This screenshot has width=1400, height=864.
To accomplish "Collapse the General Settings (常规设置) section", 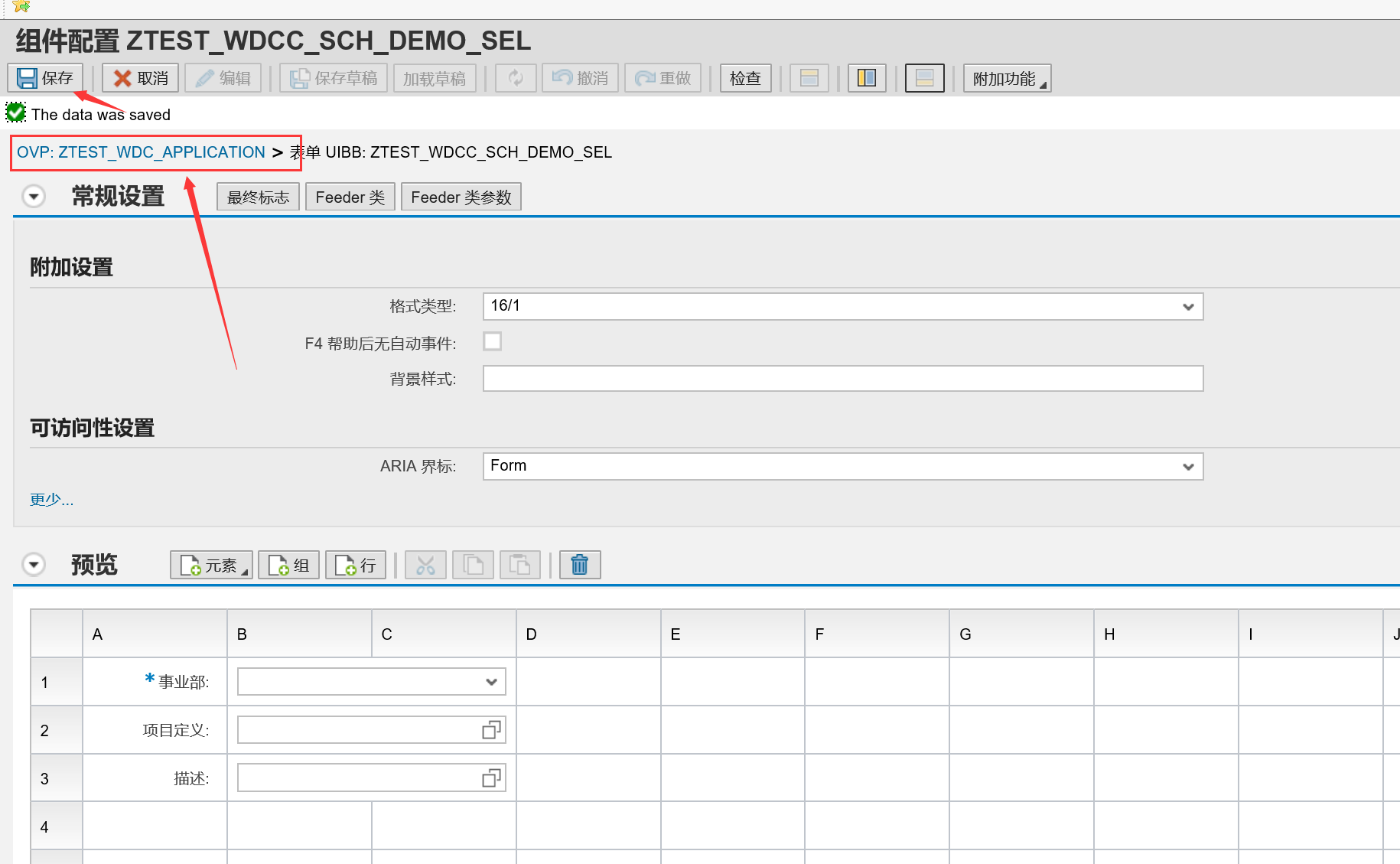I will coord(34,197).
